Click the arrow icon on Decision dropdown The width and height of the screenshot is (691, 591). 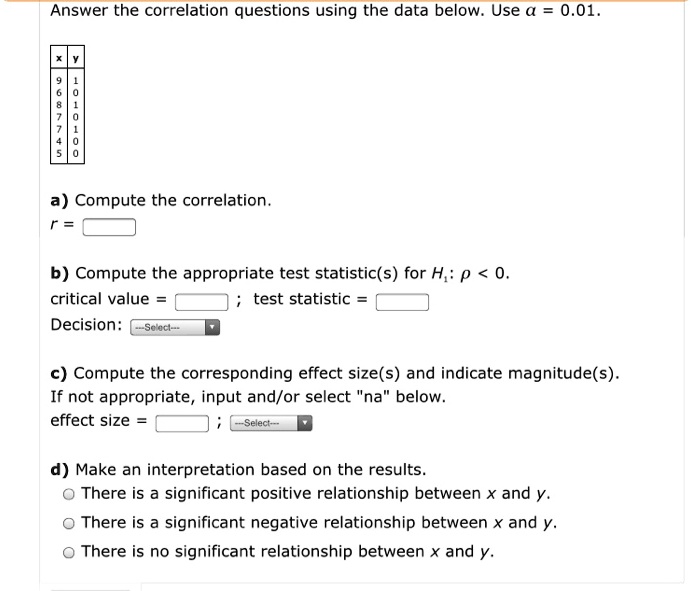tap(212, 327)
